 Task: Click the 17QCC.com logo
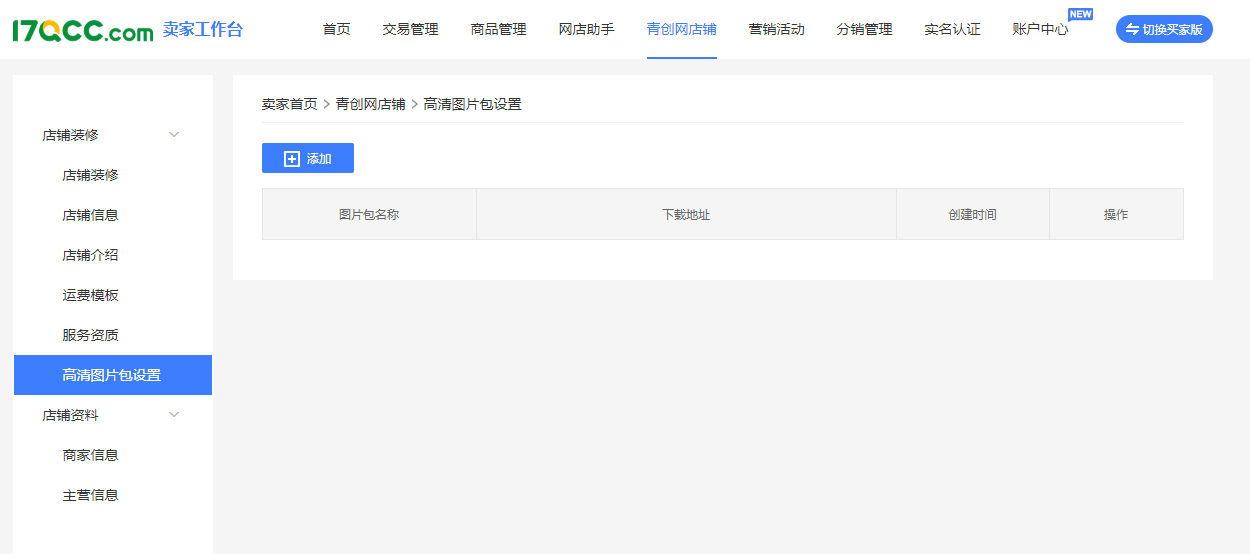[82, 30]
